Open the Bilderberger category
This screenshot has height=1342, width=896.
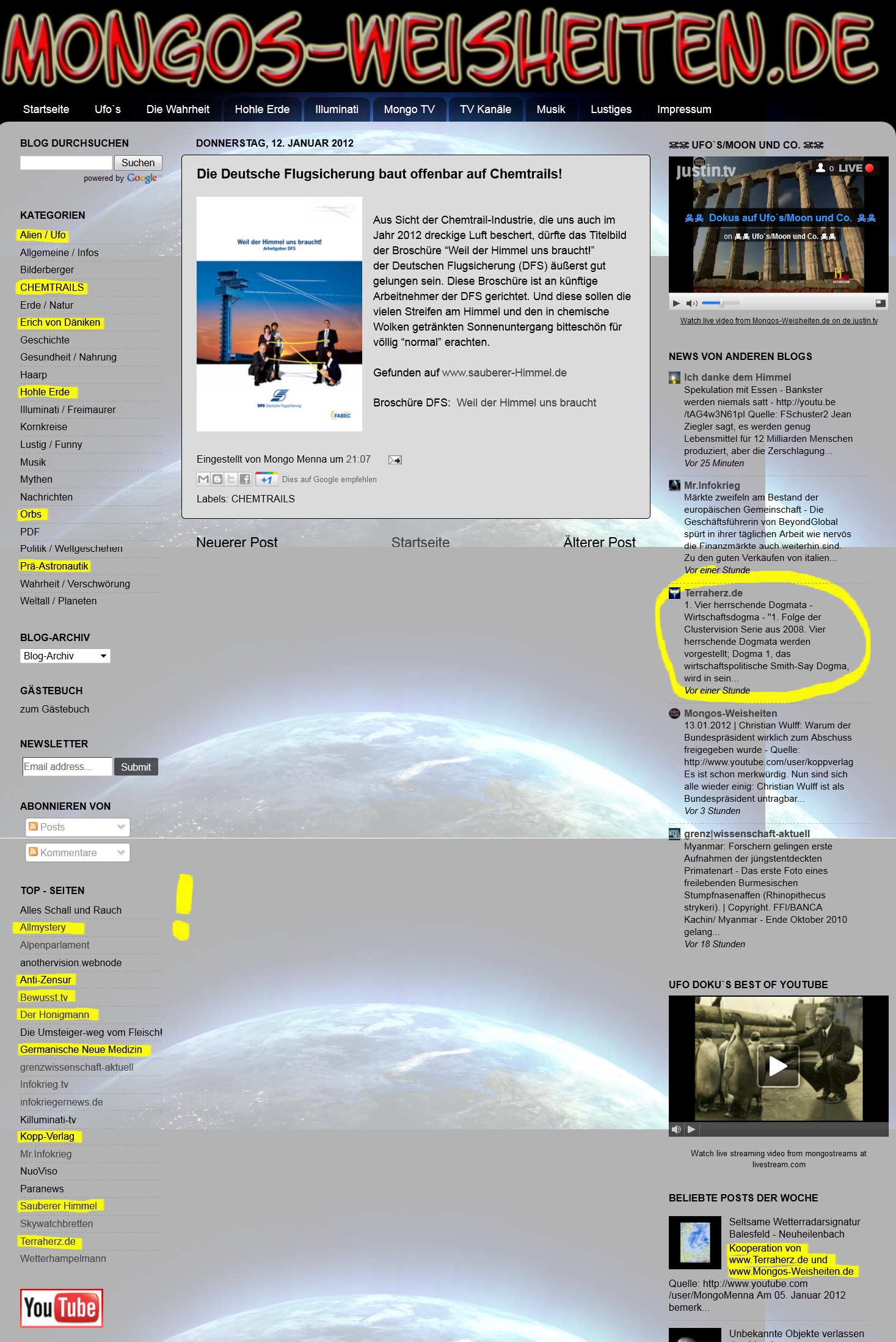point(47,269)
